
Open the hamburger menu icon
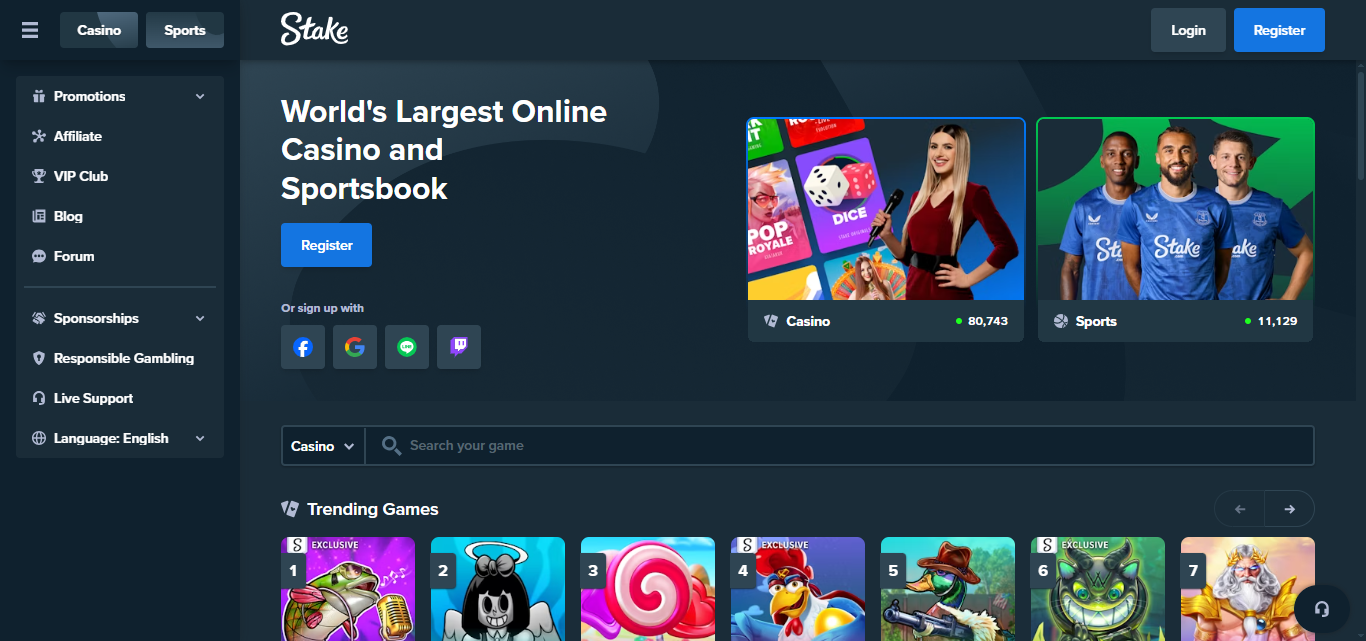(30, 30)
